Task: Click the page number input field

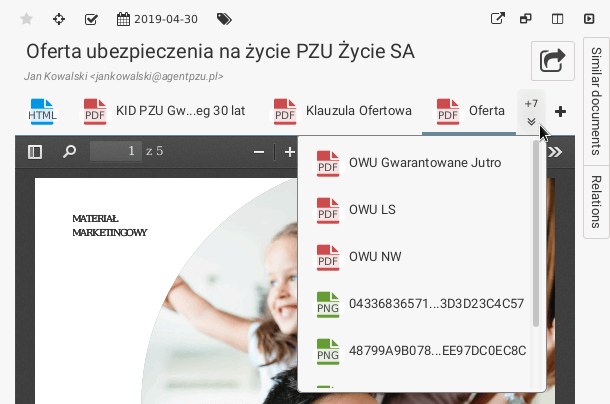Action: (115, 152)
